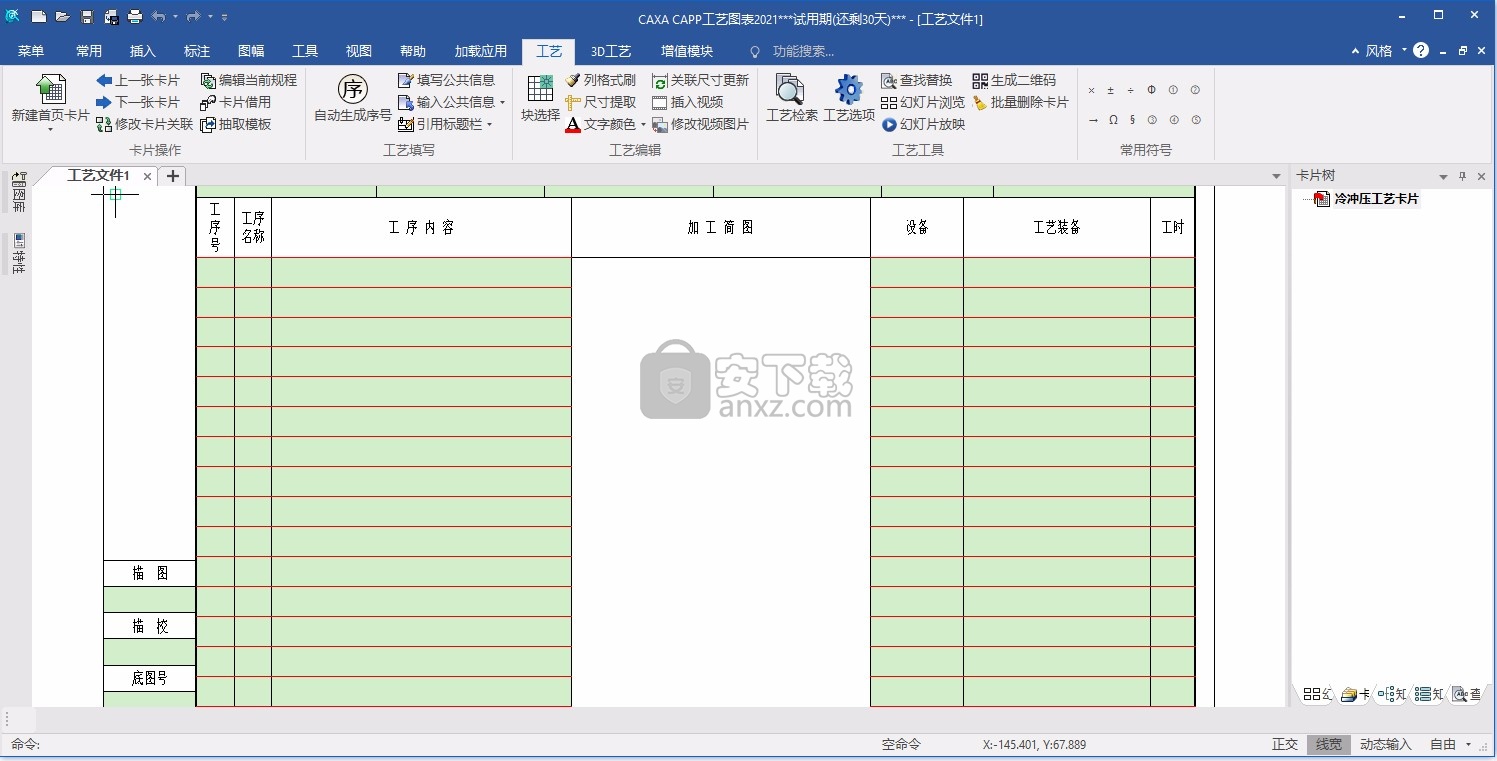
Task: Open file via folder icon in title bar
Action: pyautogui.click(x=62, y=17)
